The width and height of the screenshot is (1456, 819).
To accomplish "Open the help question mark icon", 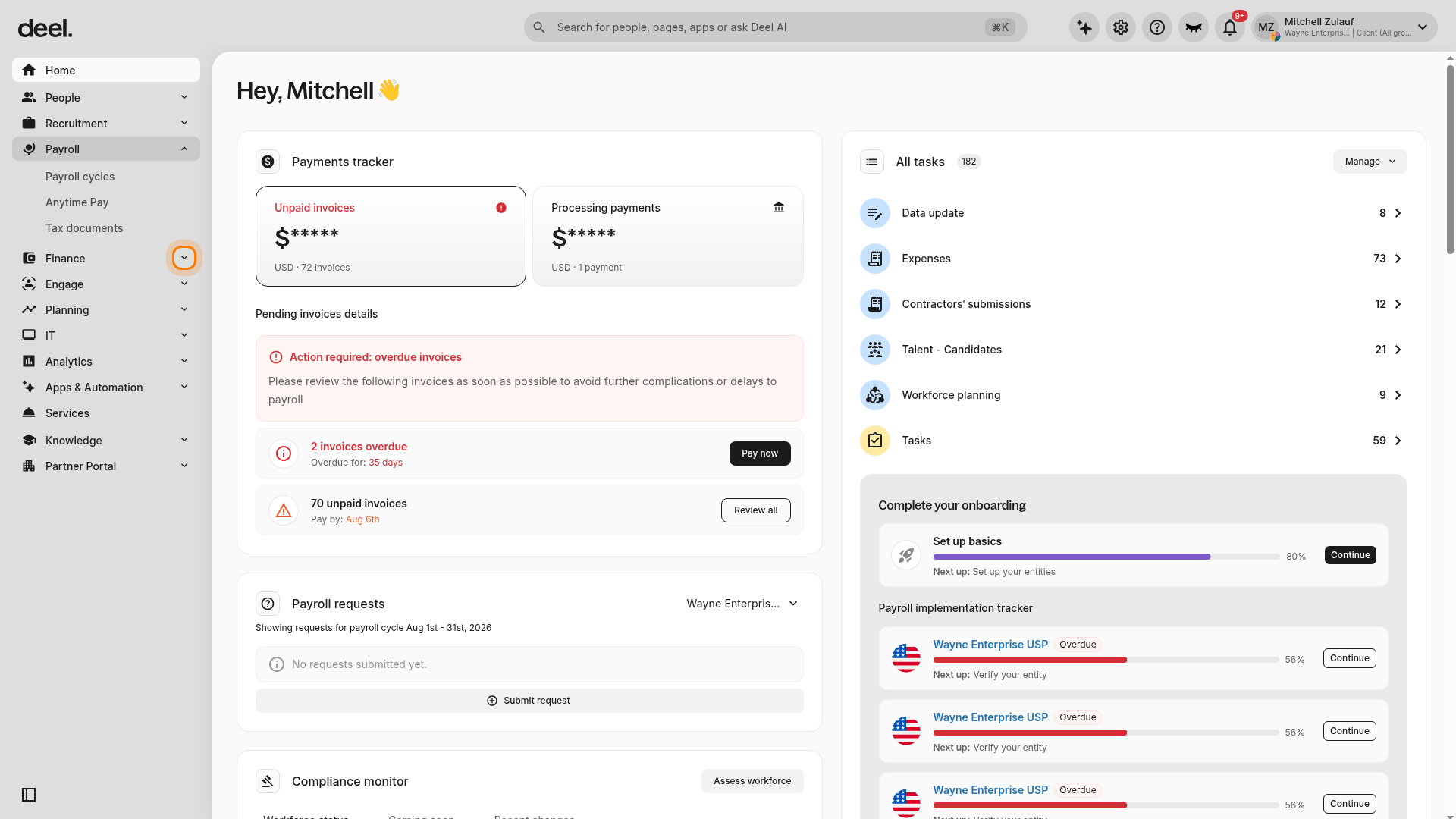I will [1157, 28].
